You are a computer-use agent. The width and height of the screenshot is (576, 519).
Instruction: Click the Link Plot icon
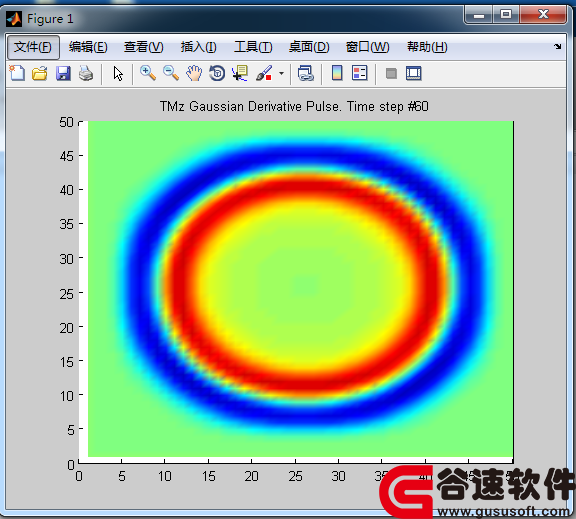click(x=306, y=73)
